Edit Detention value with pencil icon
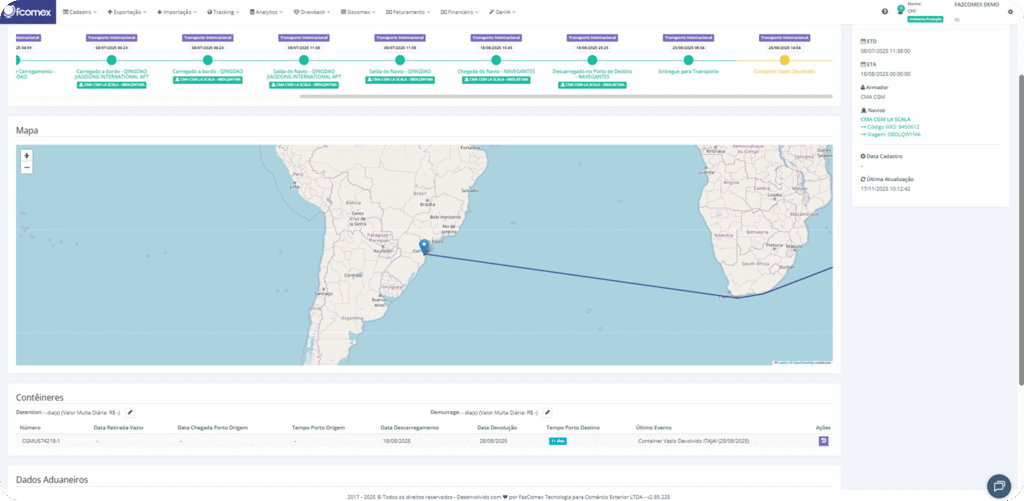The image size is (1024, 501). click(x=130, y=412)
